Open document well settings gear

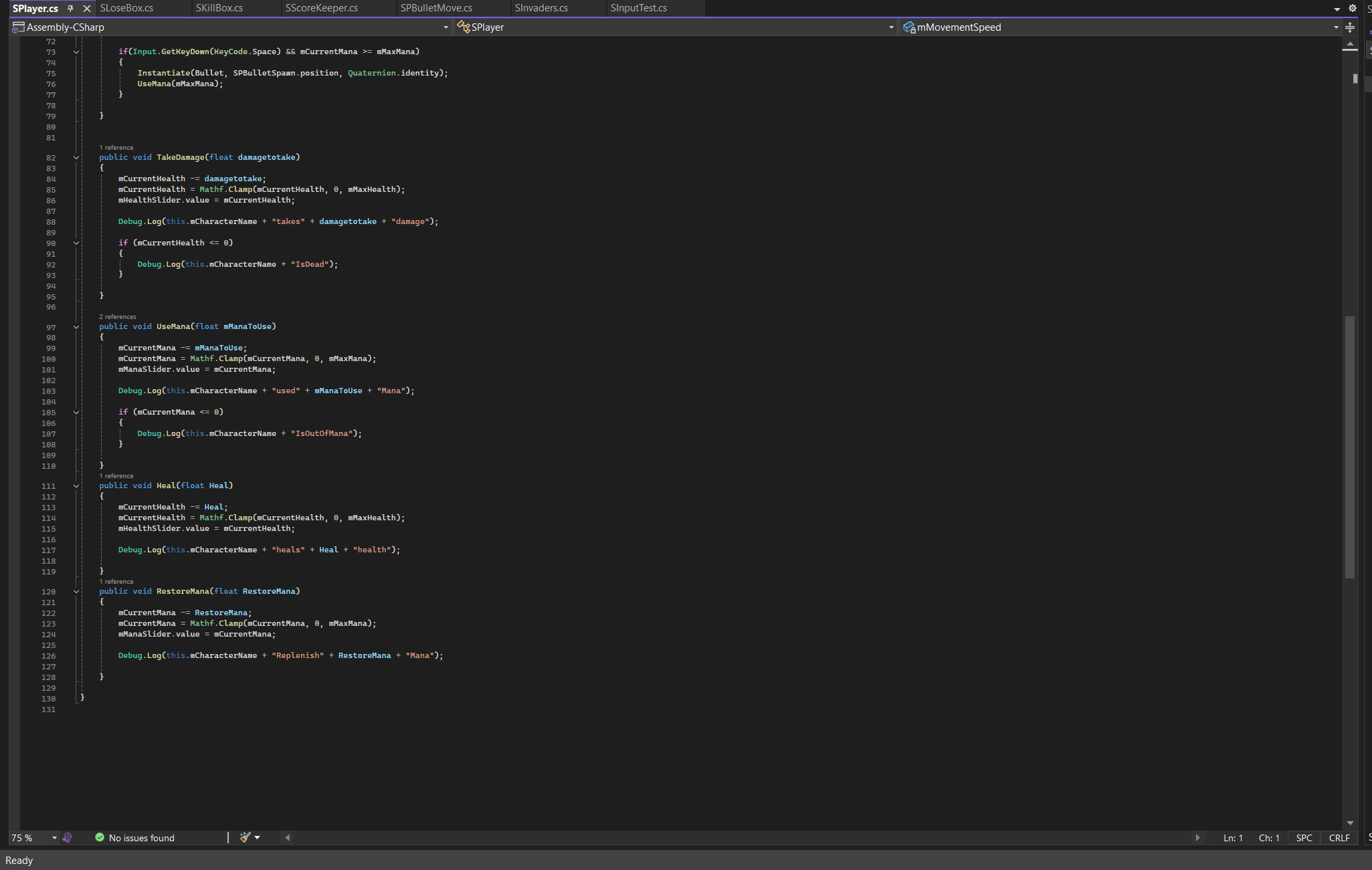1353,8
